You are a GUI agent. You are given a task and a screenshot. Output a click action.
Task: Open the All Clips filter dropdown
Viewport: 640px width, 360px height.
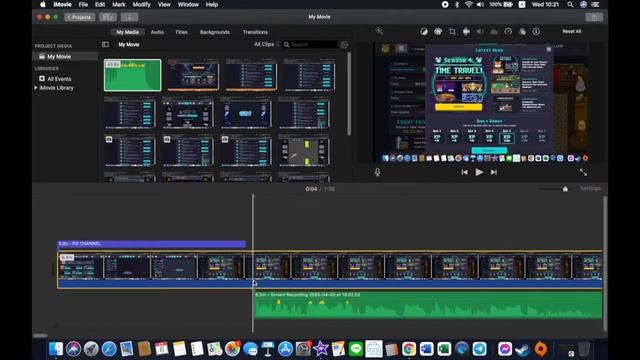pos(267,44)
